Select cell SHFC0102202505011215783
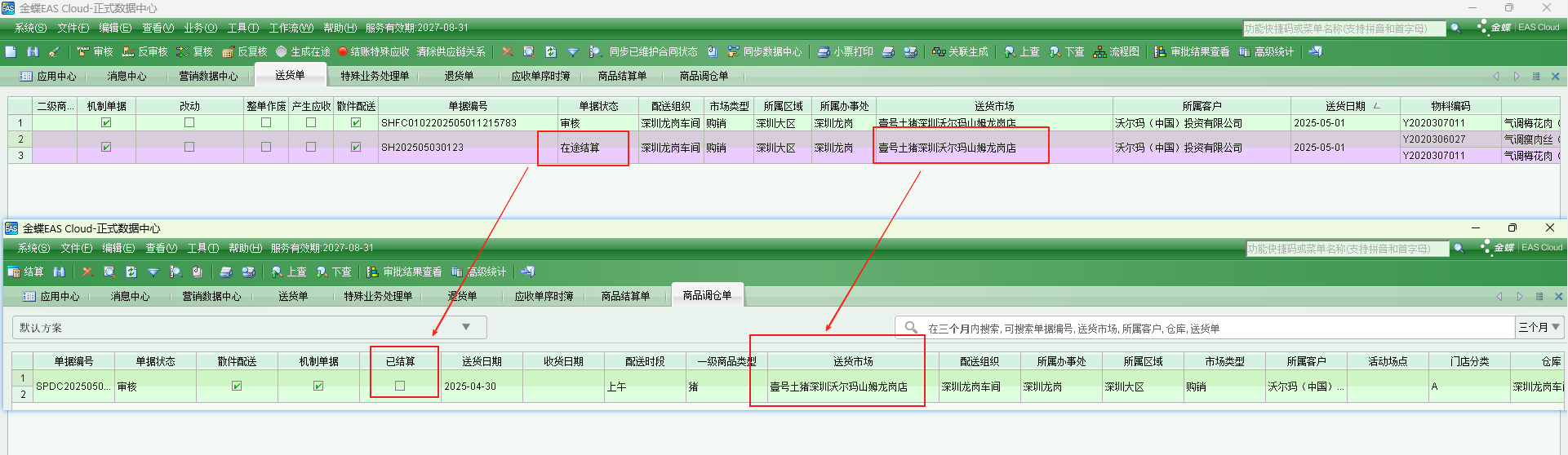This screenshot has width=1568, height=455. point(468,122)
